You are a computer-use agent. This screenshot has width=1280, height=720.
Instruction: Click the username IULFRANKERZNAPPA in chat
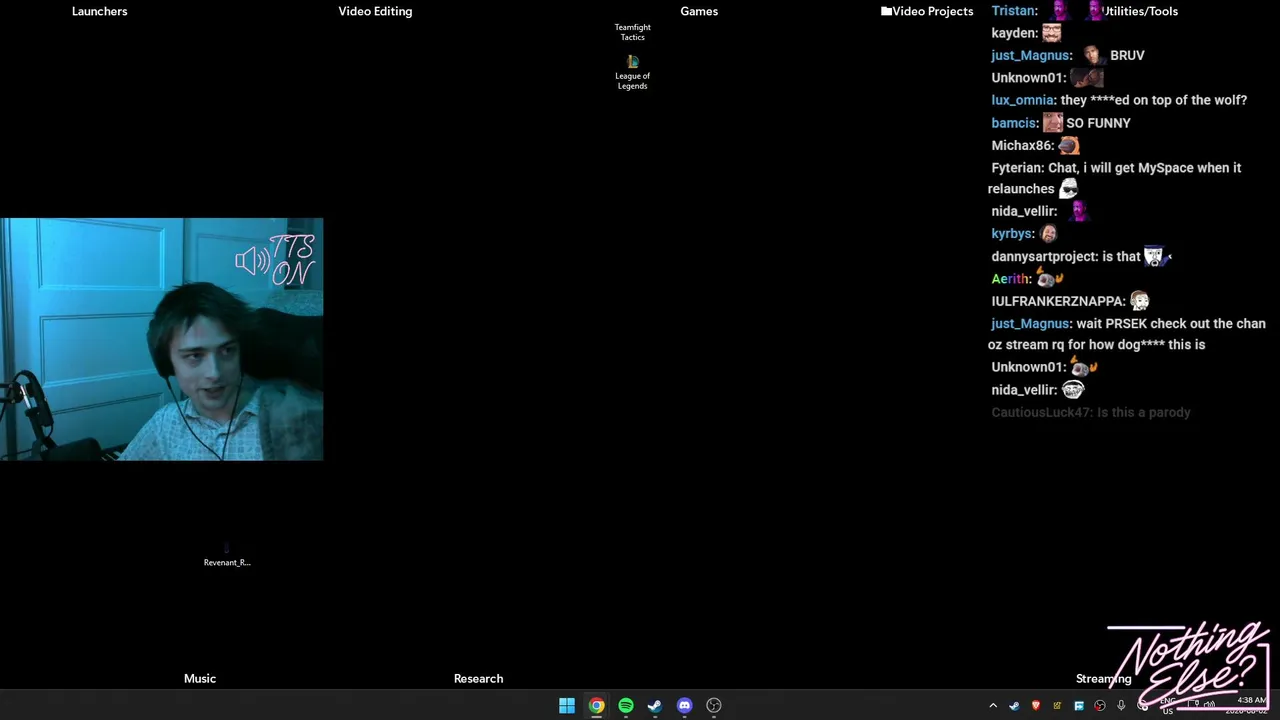click(x=1058, y=301)
